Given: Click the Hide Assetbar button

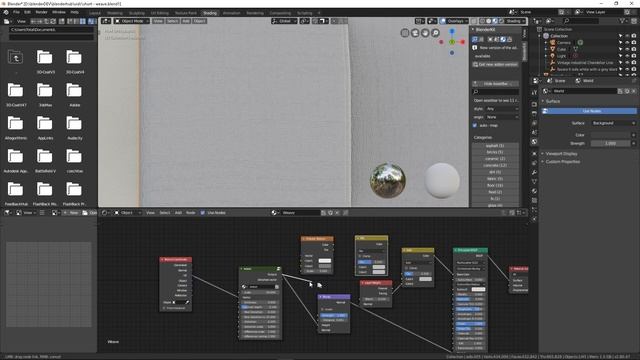Looking at the screenshot, I should pyautogui.click(x=496, y=84).
